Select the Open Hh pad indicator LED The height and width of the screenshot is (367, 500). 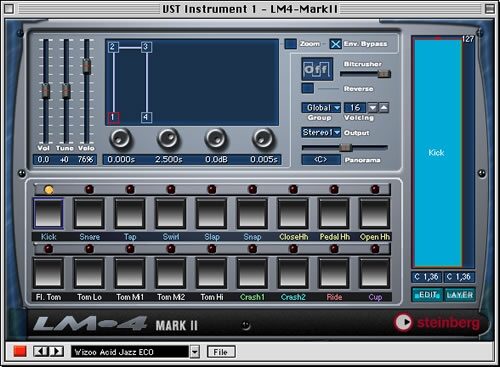pyautogui.click(x=375, y=190)
